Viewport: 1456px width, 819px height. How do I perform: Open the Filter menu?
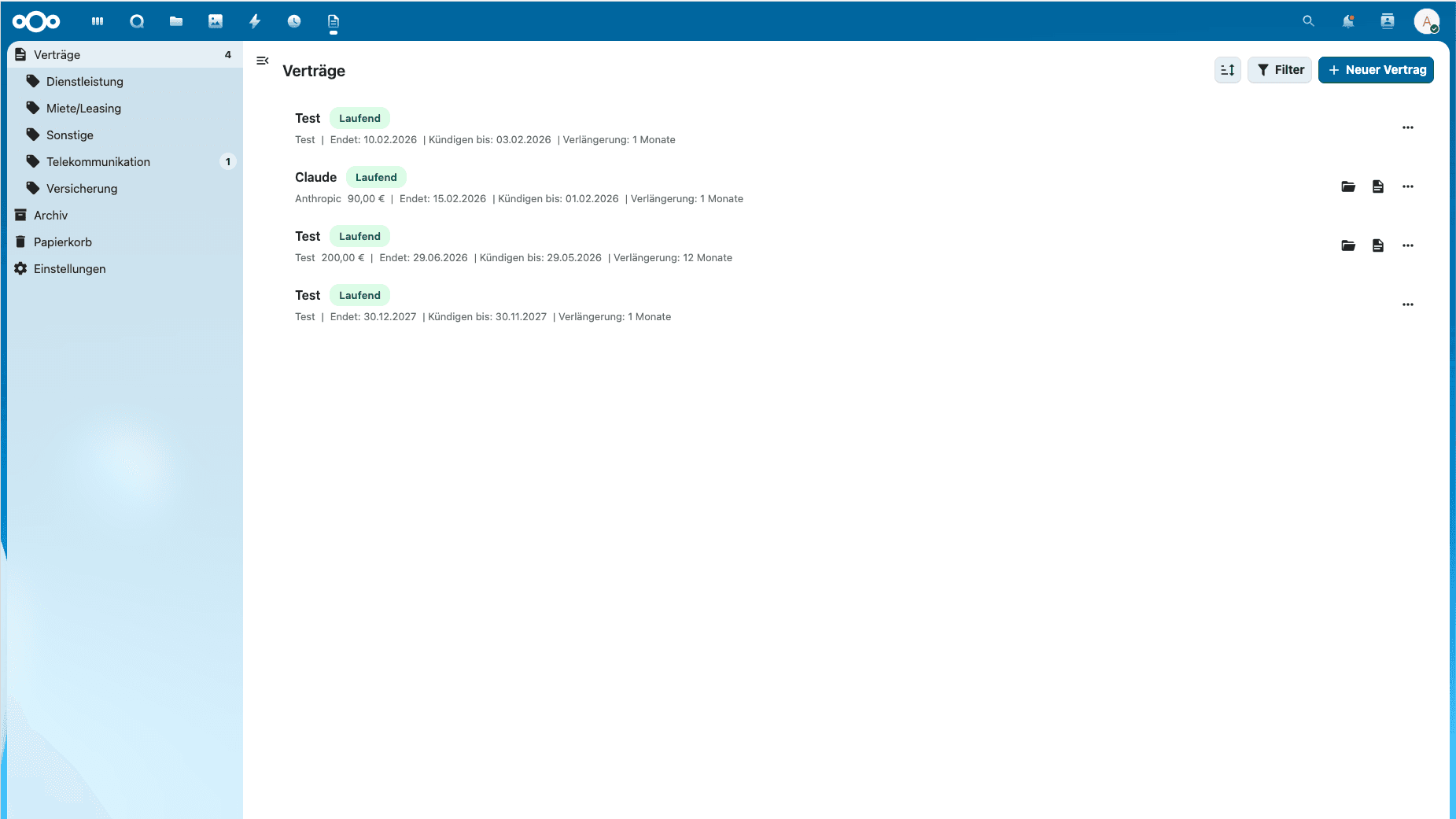[1280, 70]
